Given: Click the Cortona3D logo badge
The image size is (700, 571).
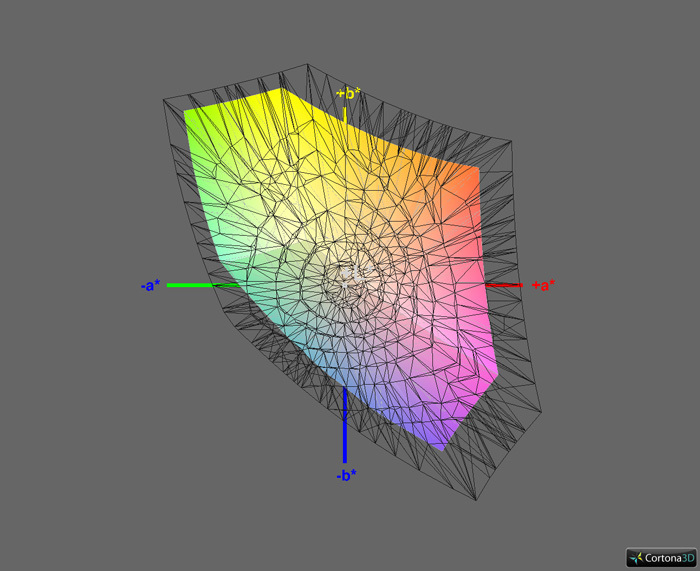Looking at the screenshot, I should coord(661,557).
